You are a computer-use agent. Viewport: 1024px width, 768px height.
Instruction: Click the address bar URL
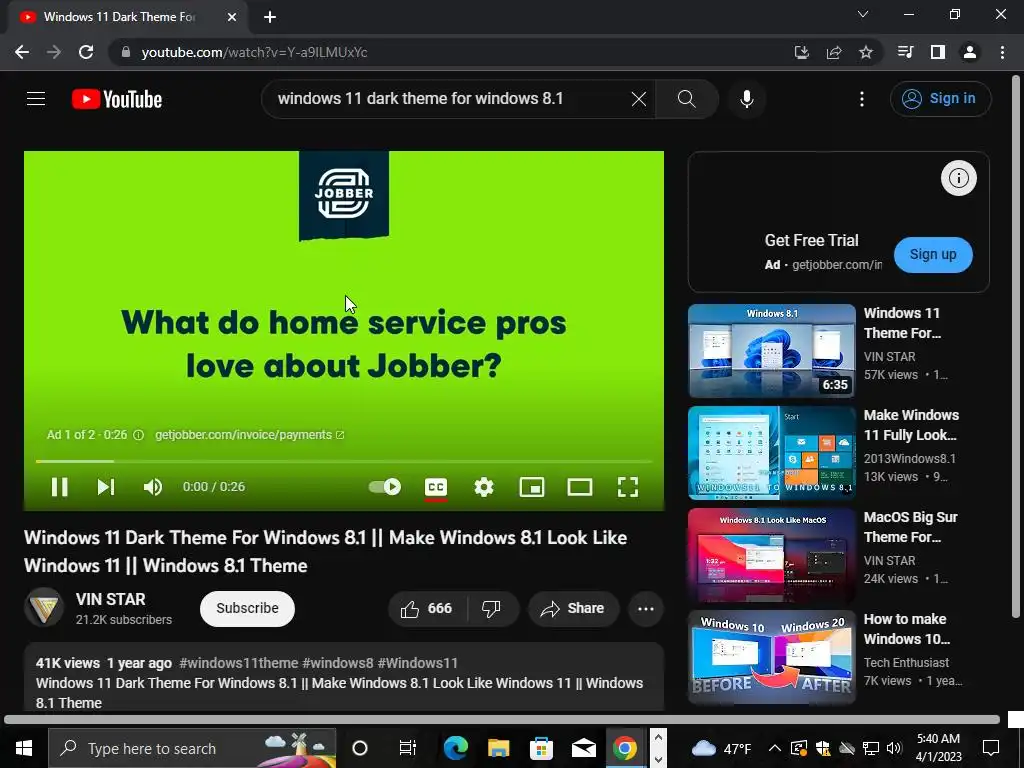tap(254, 52)
